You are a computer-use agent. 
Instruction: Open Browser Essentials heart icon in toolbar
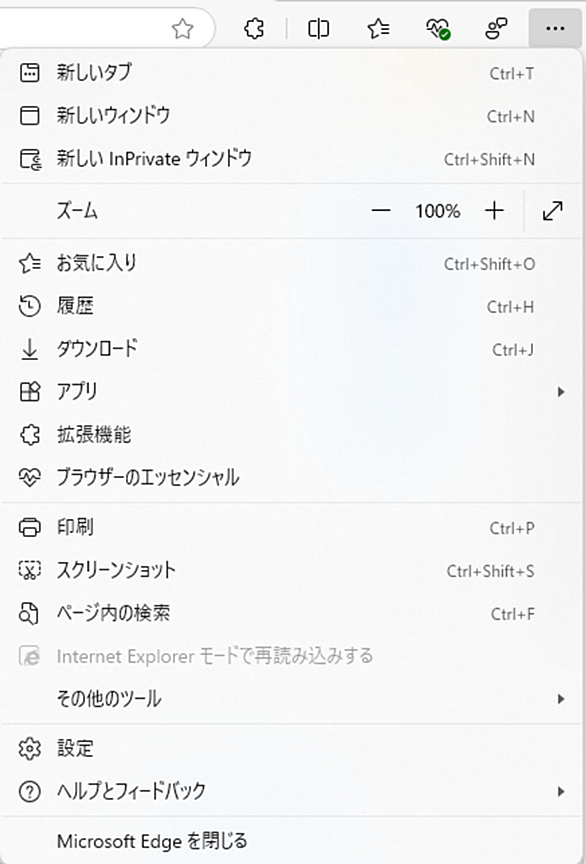coord(438,28)
